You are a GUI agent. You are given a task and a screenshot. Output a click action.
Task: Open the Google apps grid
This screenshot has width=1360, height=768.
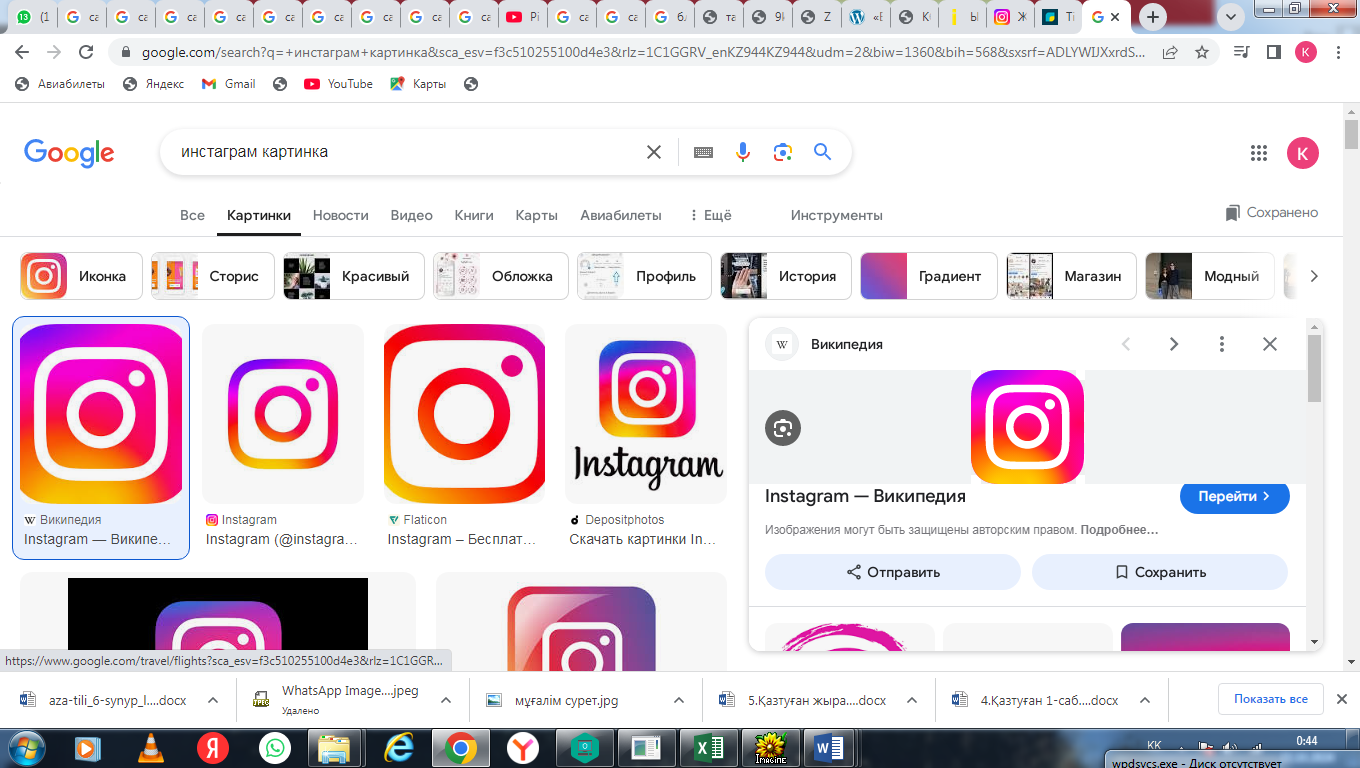click(x=1259, y=153)
